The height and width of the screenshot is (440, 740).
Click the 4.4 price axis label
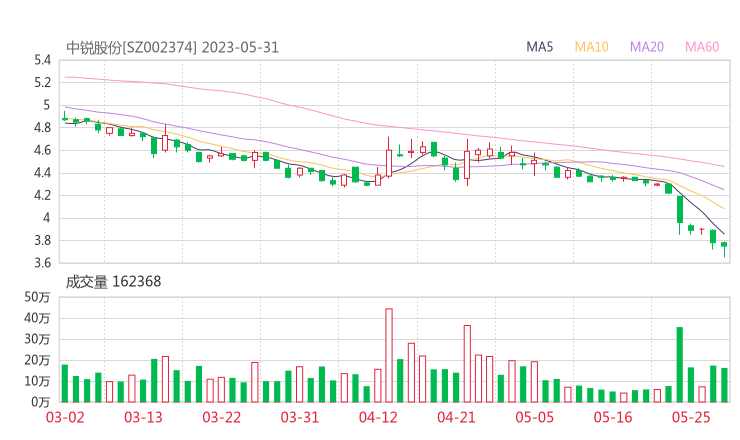pyautogui.click(x=42, y=173)
